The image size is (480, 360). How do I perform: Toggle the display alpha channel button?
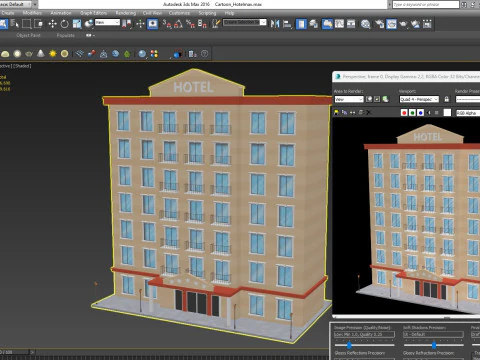429,113
